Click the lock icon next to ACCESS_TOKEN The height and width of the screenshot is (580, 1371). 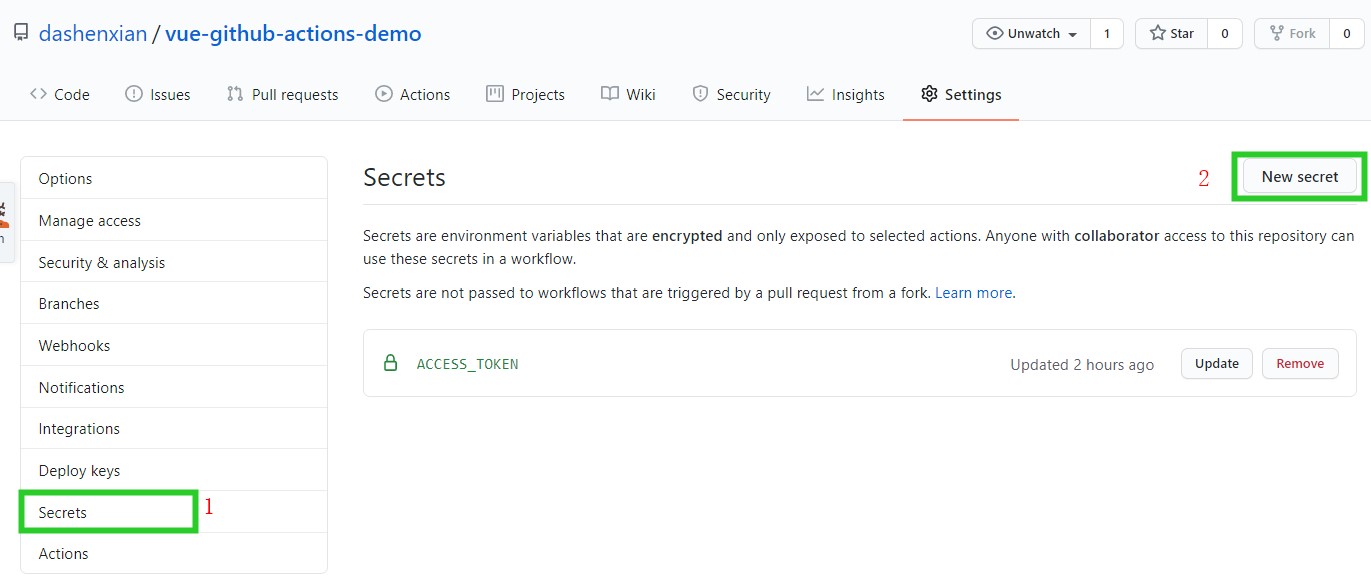point(391,363)
